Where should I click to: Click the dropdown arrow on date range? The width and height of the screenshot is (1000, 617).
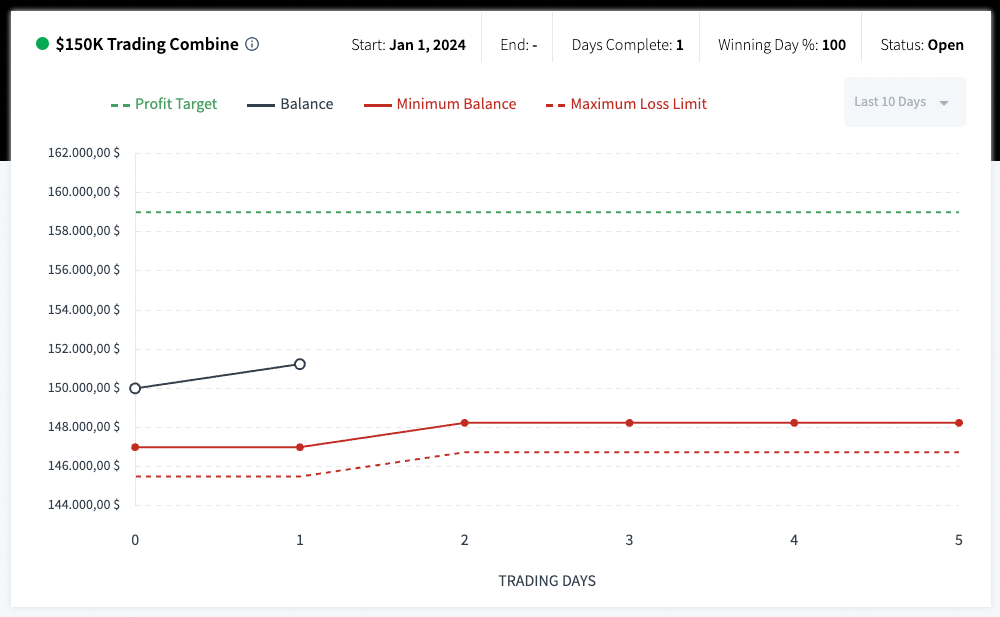tap(944, 103)
